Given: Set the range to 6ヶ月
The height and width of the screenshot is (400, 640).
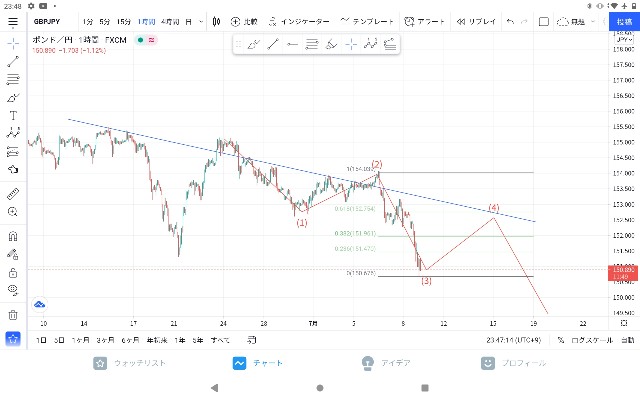Looking at the screenshot, I should (130, 340).
